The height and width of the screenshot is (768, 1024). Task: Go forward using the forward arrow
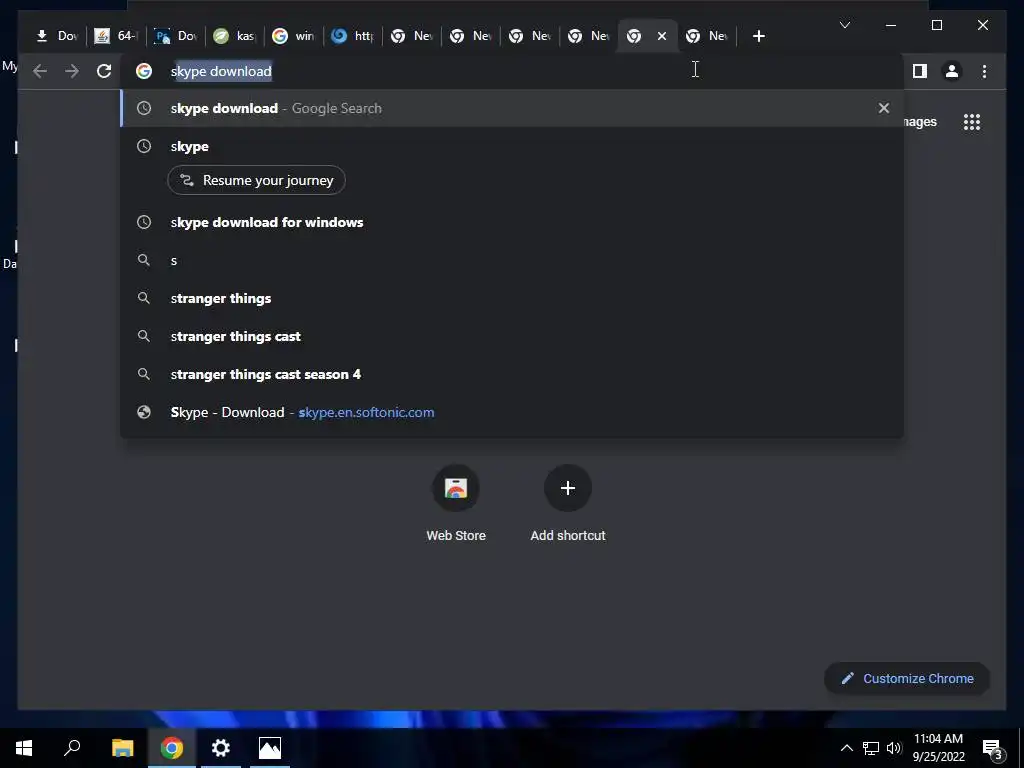72,71
